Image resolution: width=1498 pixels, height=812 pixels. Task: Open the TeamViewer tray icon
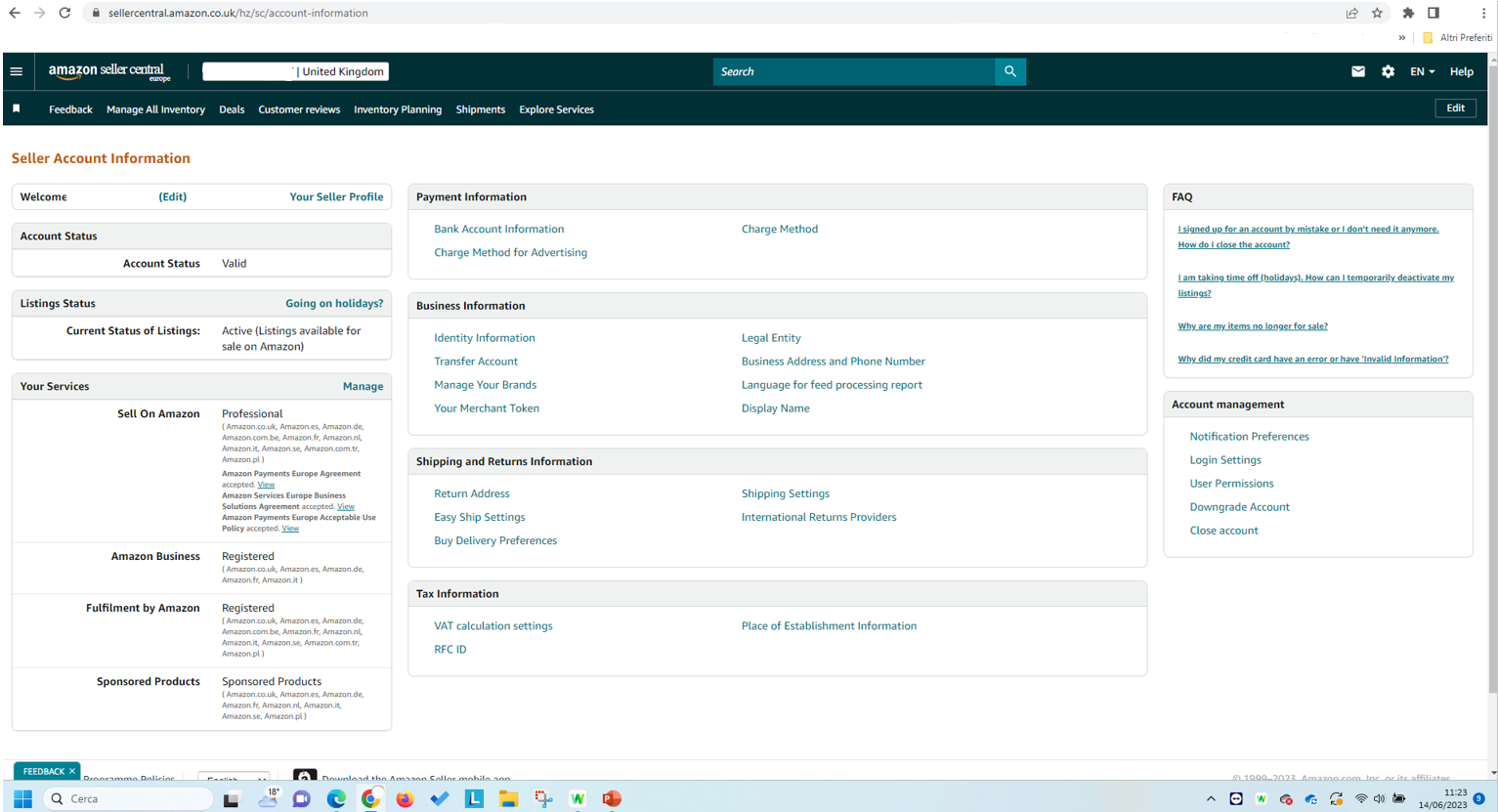pyautogui.click(x=1236, y=798)
